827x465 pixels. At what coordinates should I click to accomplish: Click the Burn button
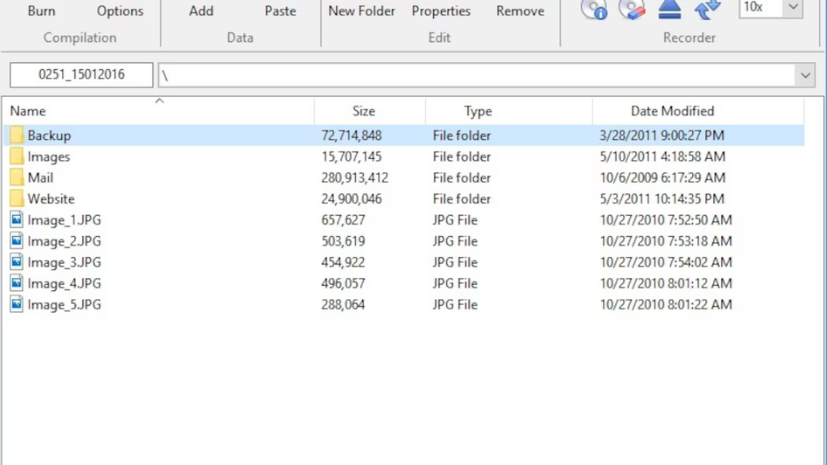[x=42, y=11]
